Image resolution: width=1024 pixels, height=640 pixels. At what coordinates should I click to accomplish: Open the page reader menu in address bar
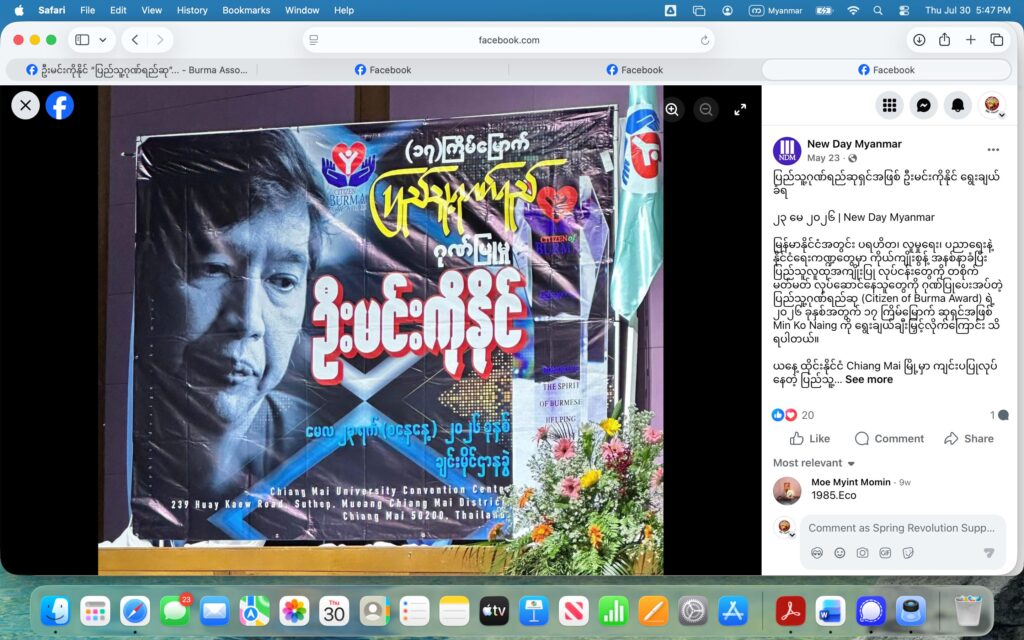[314, 40]
